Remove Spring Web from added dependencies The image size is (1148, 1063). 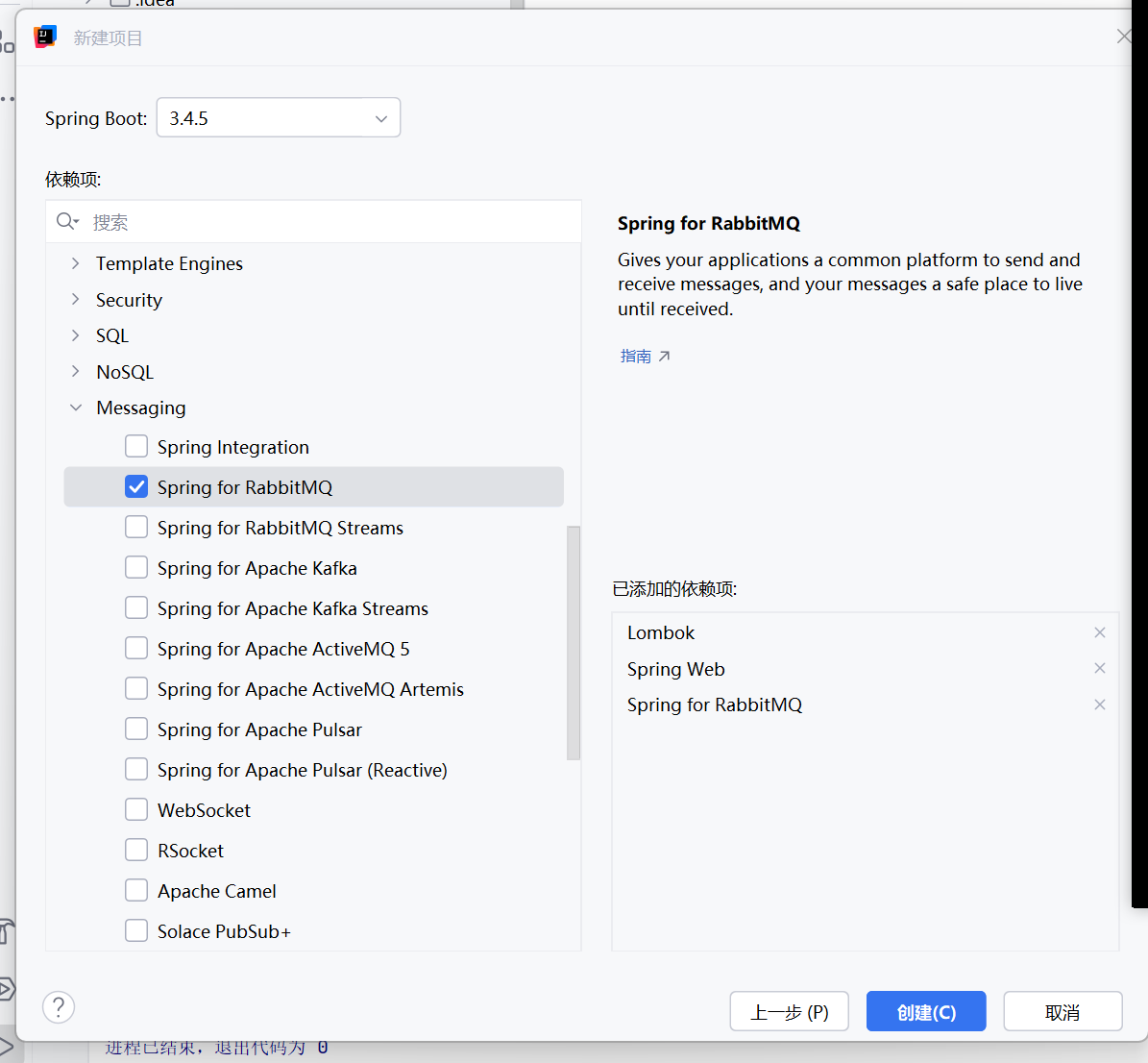pos(1099,668)
